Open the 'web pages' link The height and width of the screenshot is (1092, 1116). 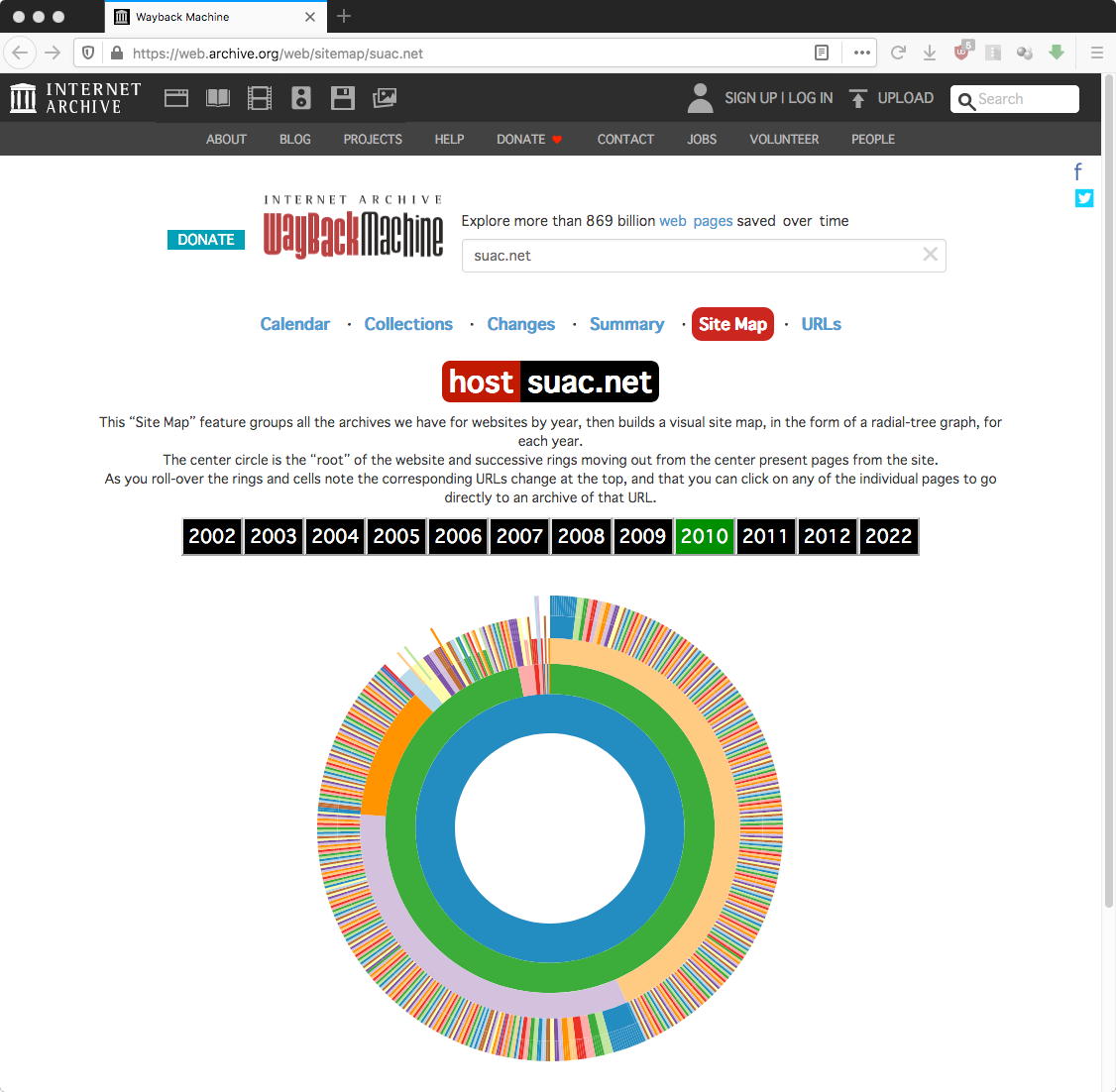pos(696,221)
